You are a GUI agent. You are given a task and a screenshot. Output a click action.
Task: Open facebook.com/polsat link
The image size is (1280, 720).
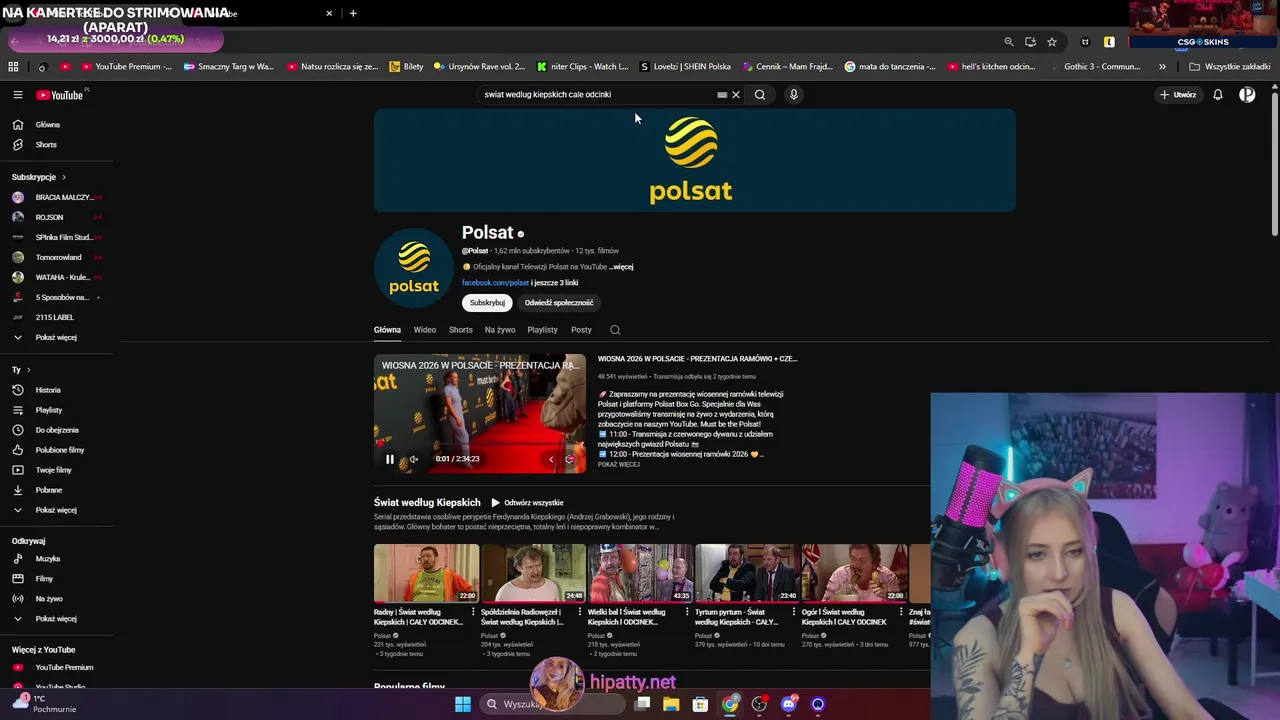(495, 283)
